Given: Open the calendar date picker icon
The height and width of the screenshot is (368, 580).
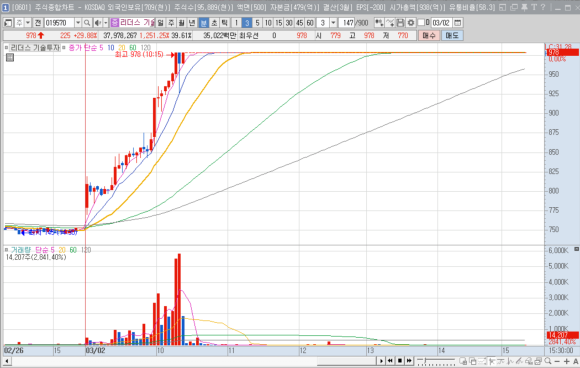Looking at the screenshot, I should coord(458,23).
